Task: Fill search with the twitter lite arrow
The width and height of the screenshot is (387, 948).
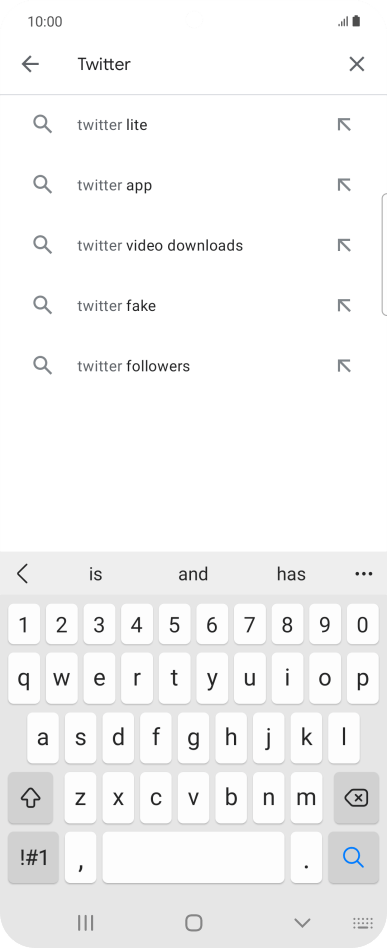Action: pos(344,125)
